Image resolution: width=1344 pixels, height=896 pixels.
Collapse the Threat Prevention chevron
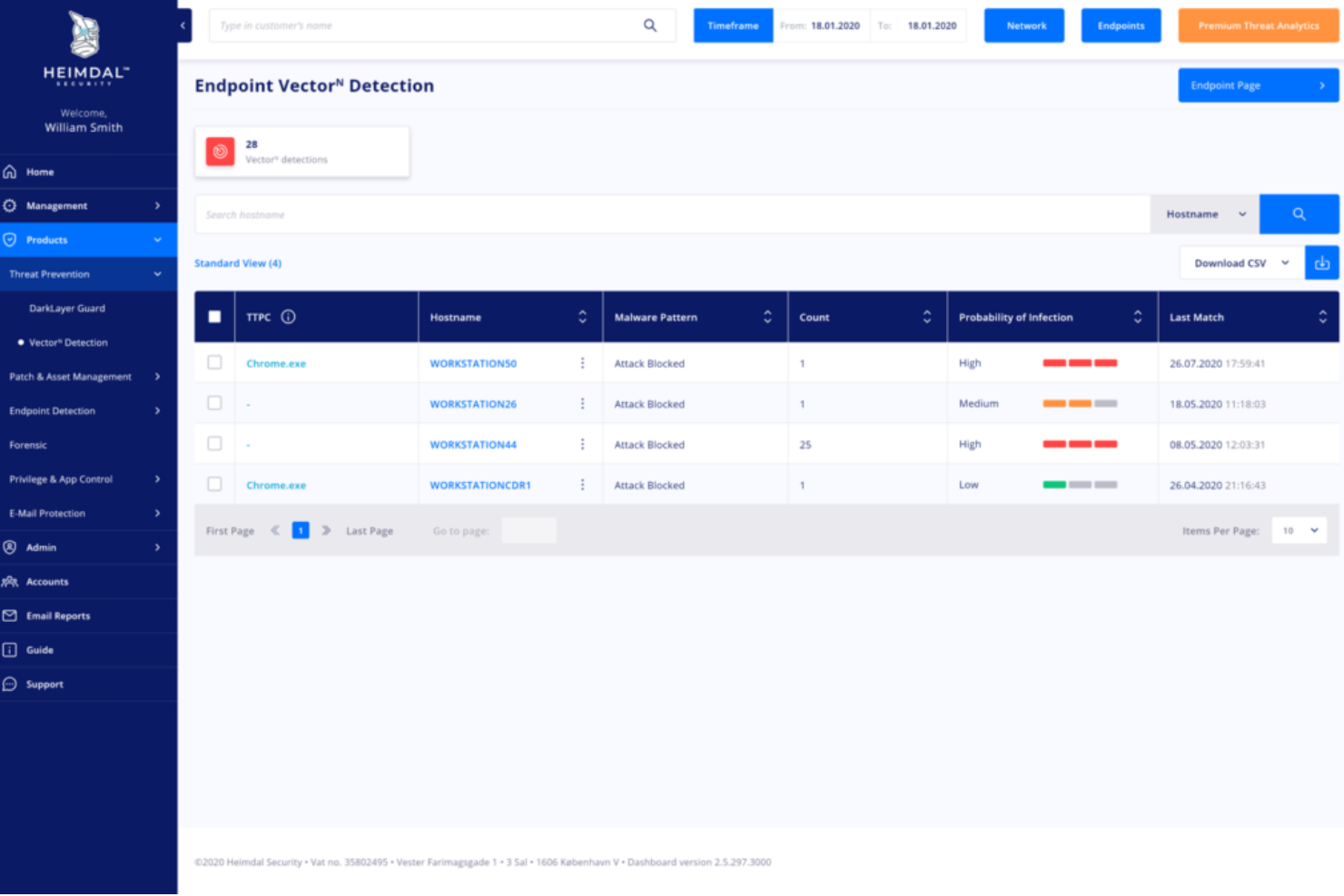(157, 274)
